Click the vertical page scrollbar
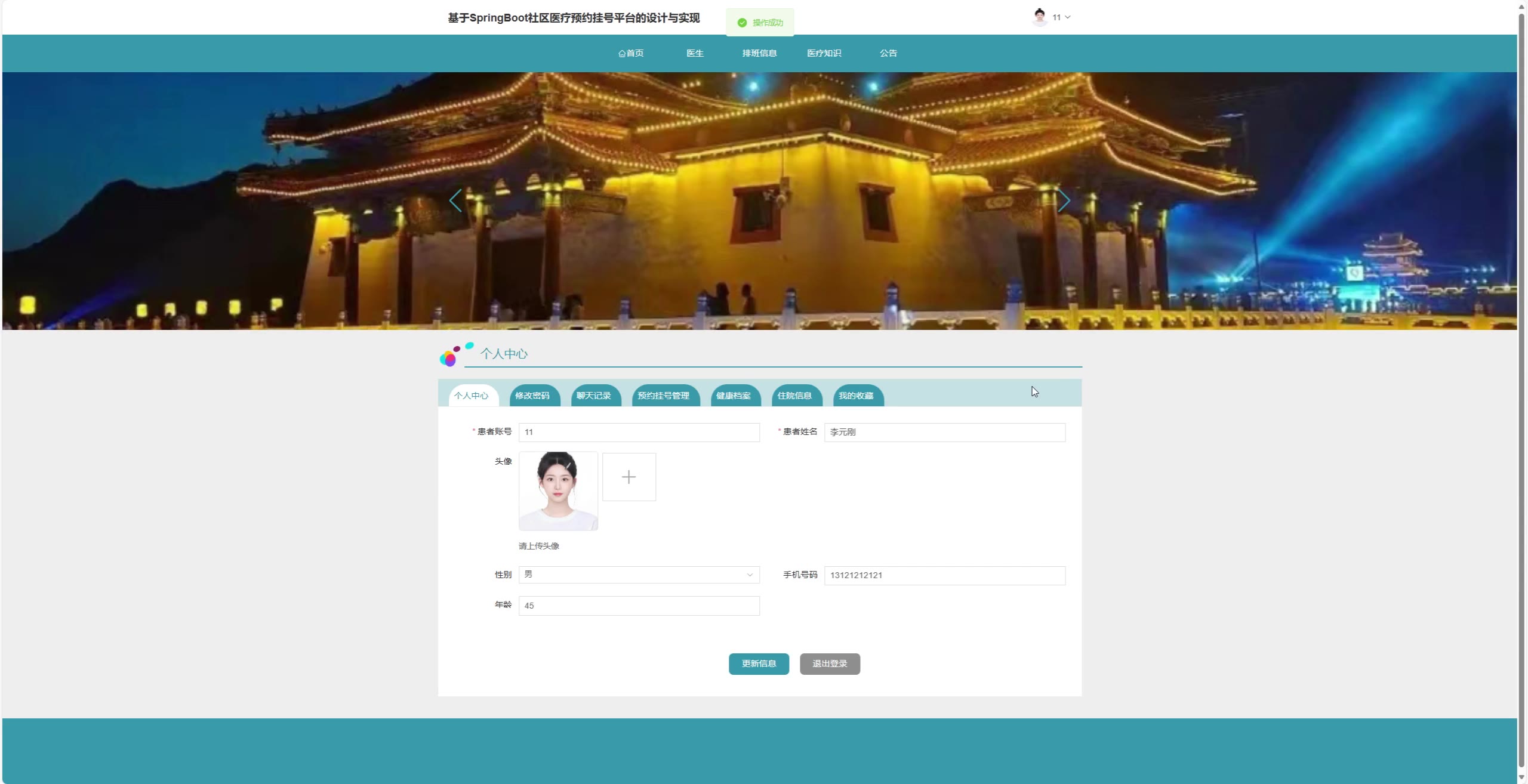The height and width of the screenshot is (784, 1528). (1522, 388)
